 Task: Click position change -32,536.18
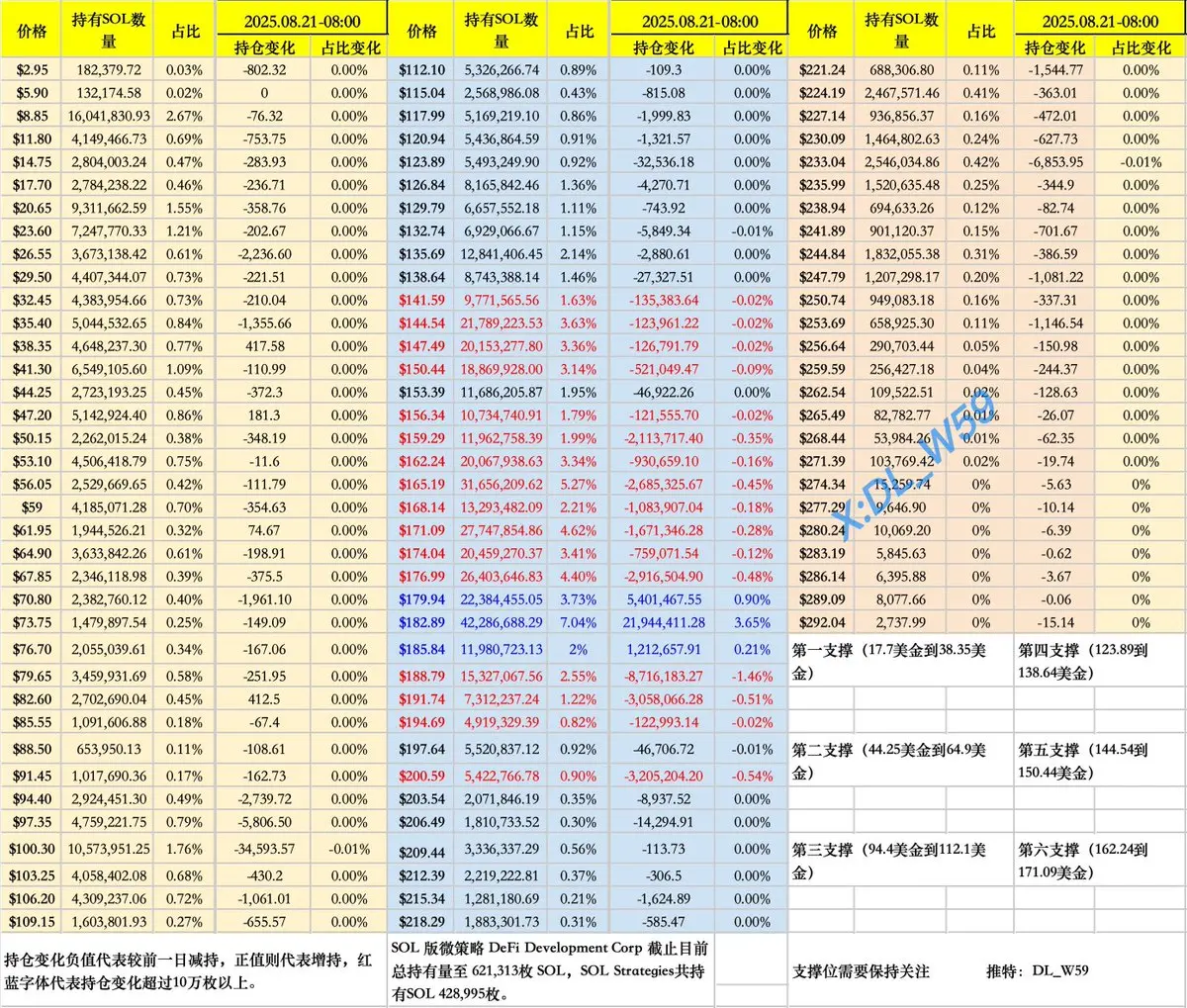(x=664, y=162)
